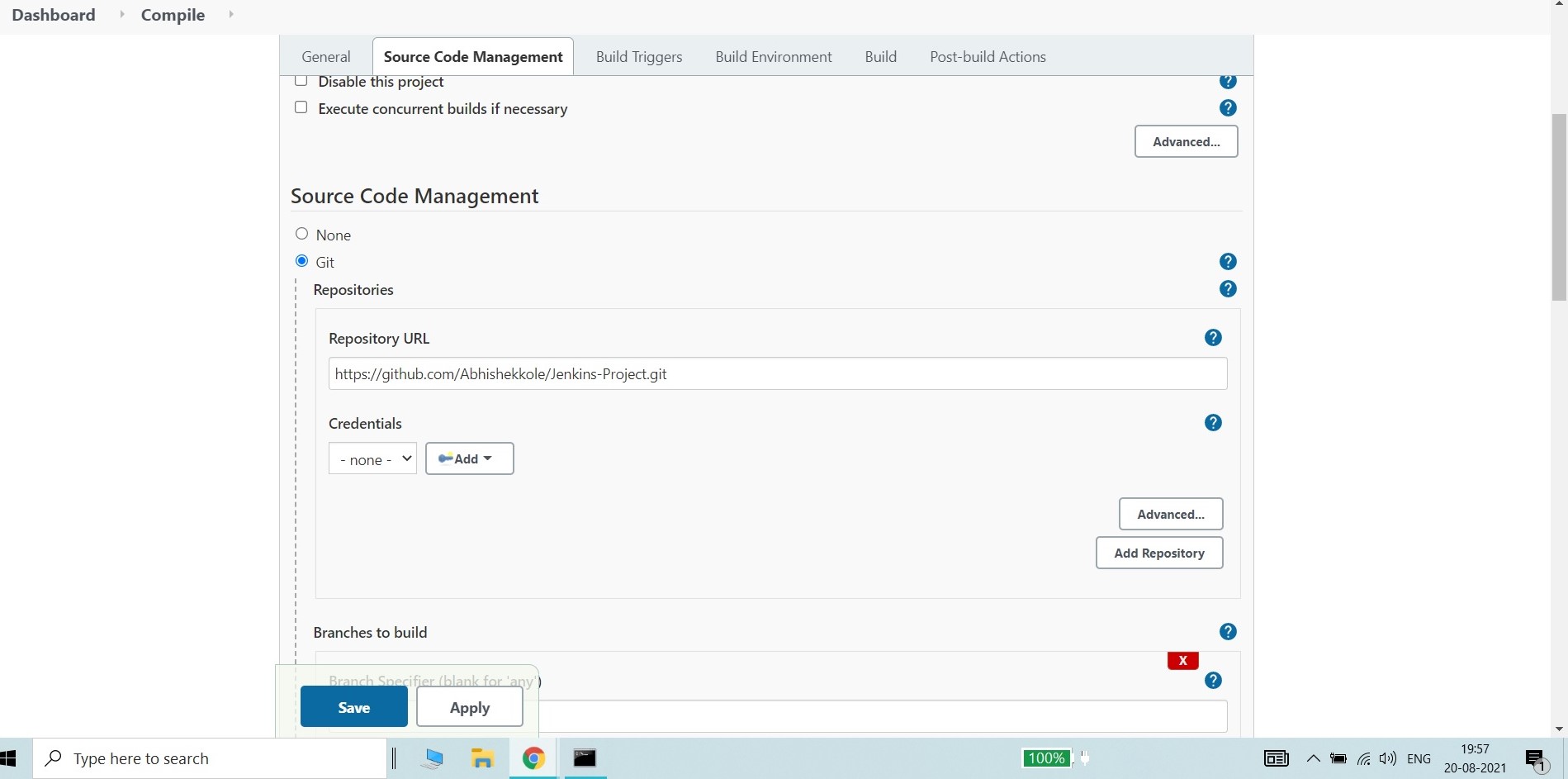Show hidden icons in the system tray

[1313, 758]
